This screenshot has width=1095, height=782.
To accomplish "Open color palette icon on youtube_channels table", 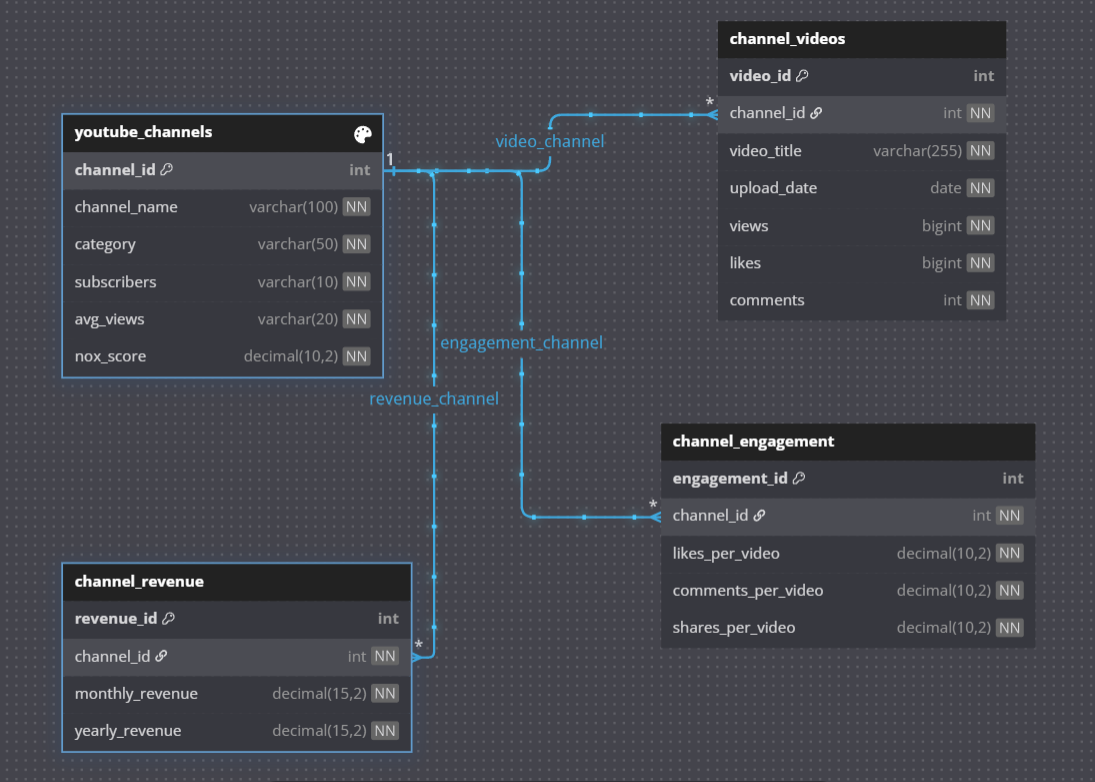I will click(x=362, y=134).
